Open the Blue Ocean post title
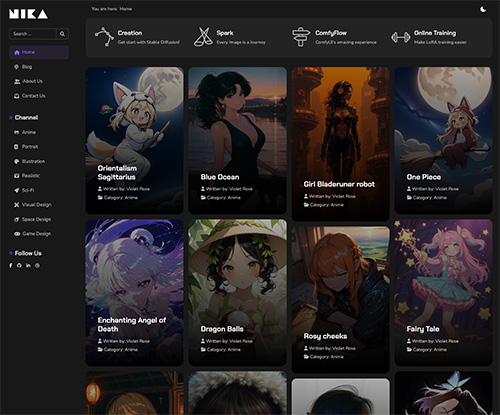This screenshot has height=415, width=500. (x=220, y=177)
